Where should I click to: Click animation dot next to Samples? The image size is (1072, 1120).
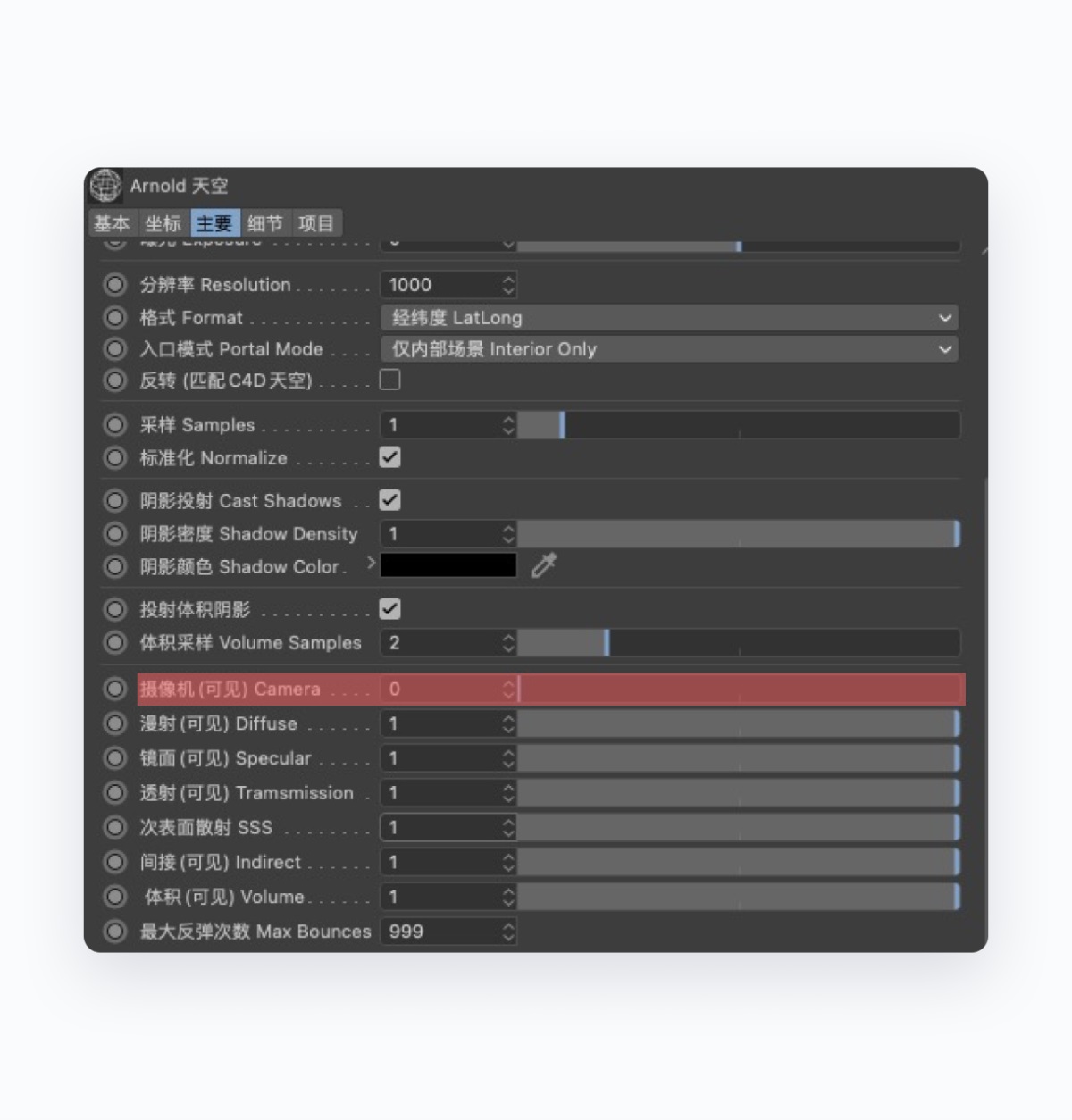(114, 425)
